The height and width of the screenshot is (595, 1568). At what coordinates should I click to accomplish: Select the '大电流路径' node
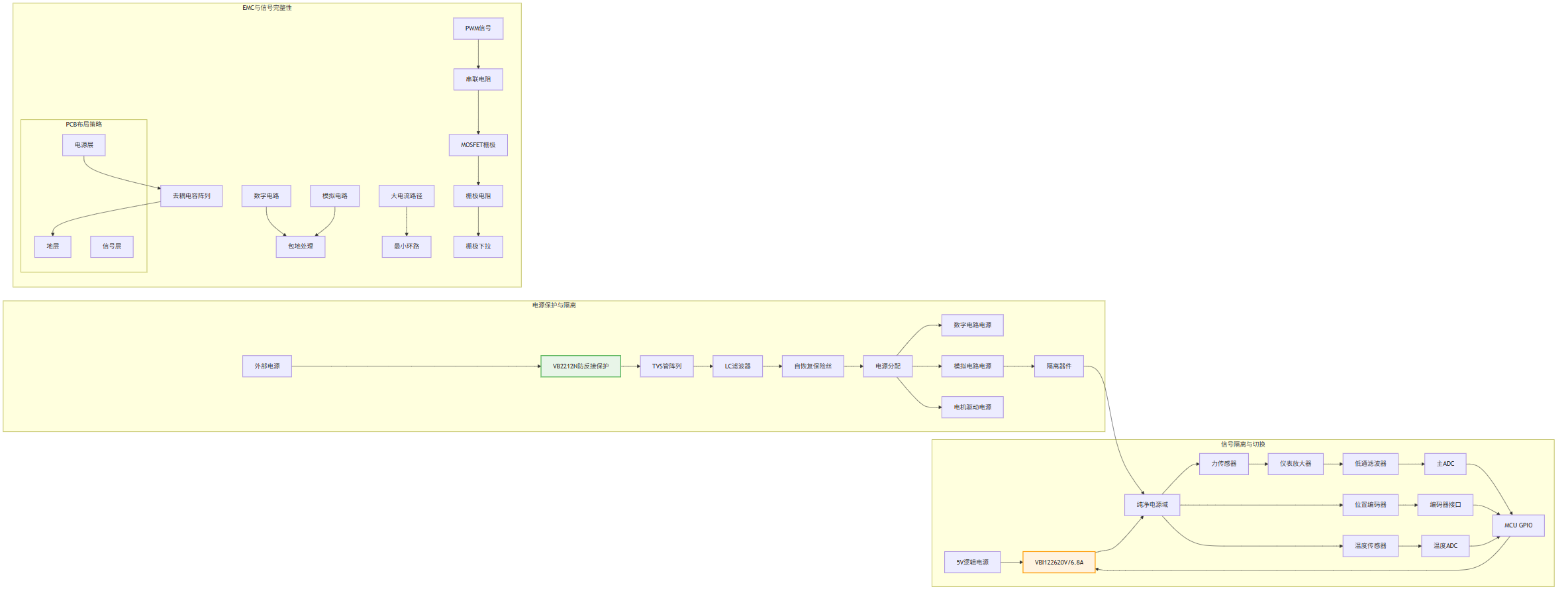click(x=407, y=196)
